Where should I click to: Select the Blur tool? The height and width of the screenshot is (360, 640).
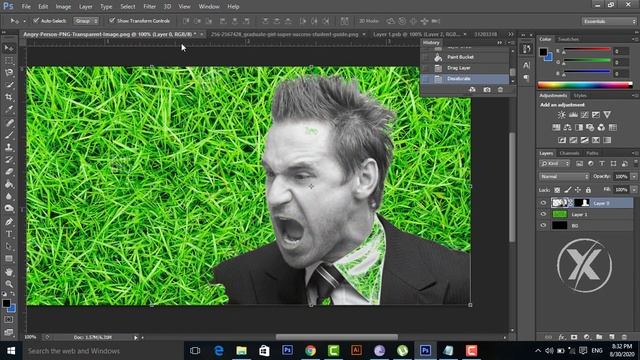pos(9,196)
